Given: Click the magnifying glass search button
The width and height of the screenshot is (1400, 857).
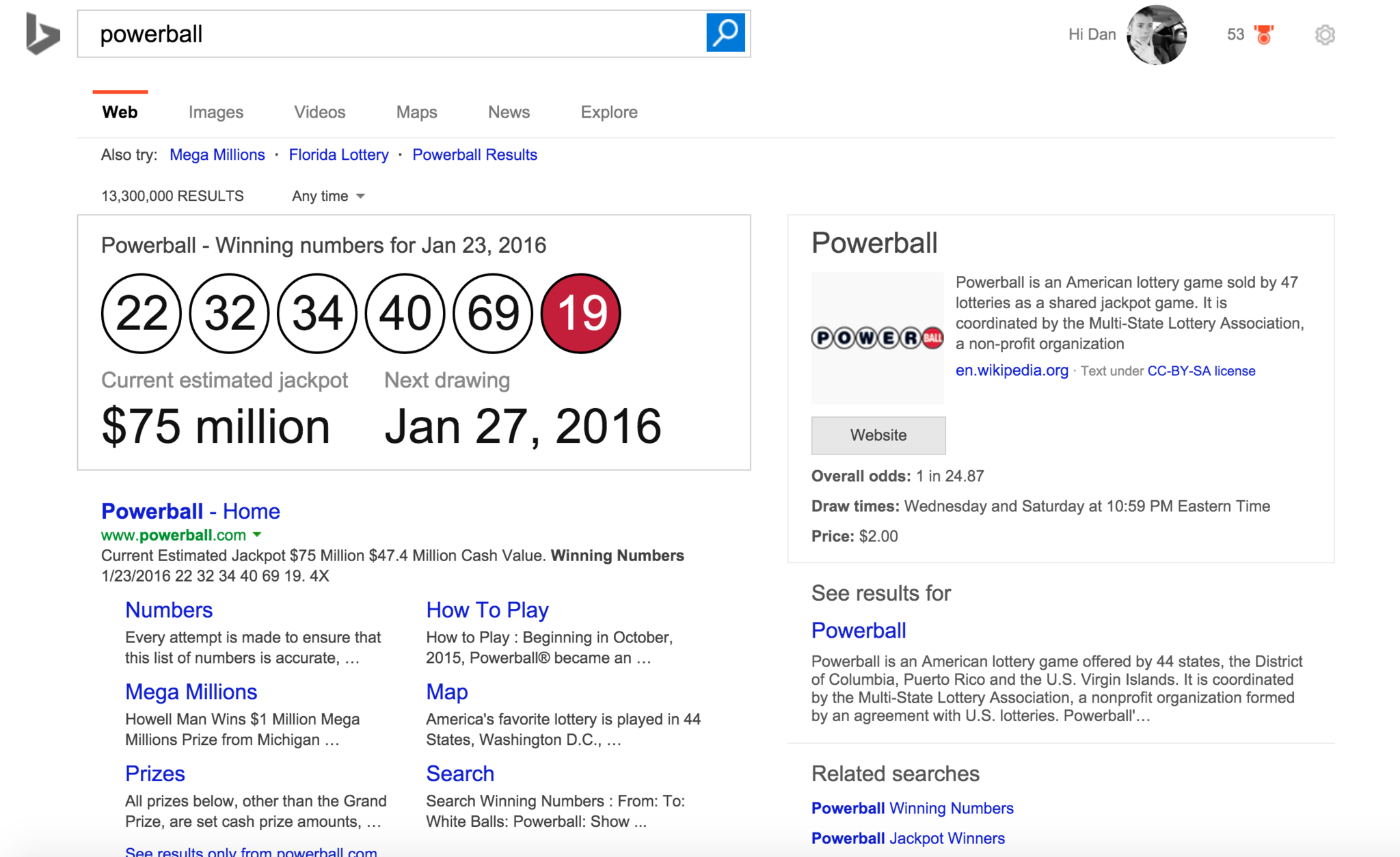Looking at the screenshot, I should pos(725,33).
